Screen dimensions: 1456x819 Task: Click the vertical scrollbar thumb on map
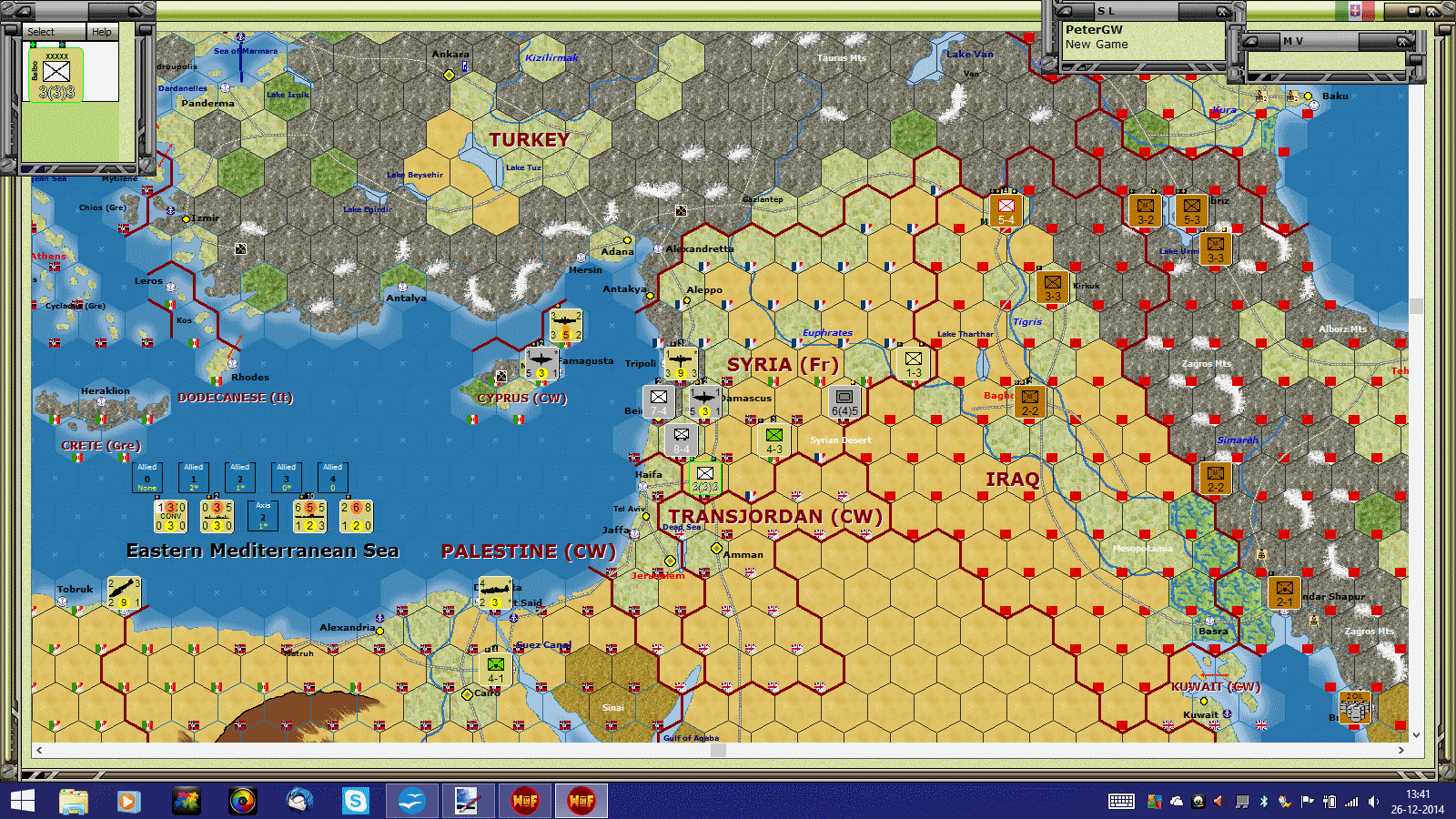point(1416,306)
